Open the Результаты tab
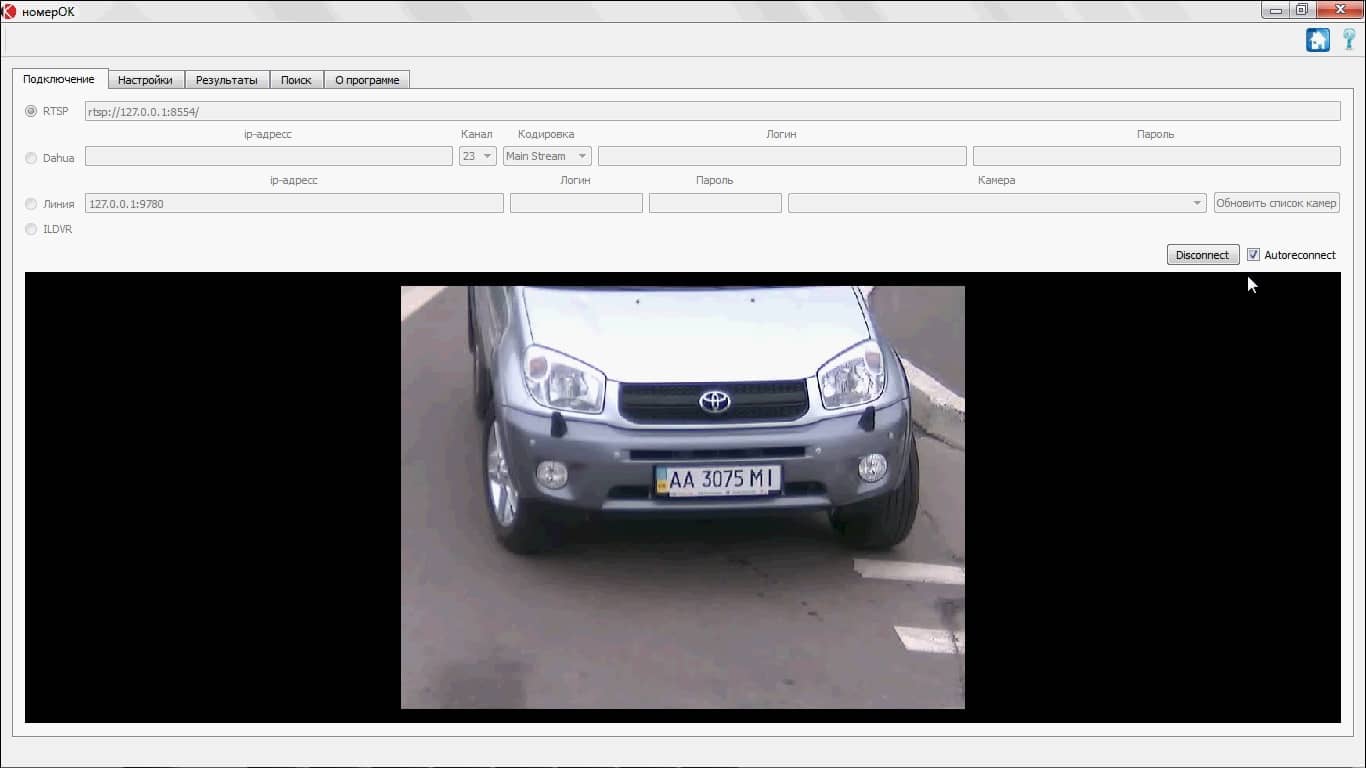1366x768 pixels. (x=227, y=80)
